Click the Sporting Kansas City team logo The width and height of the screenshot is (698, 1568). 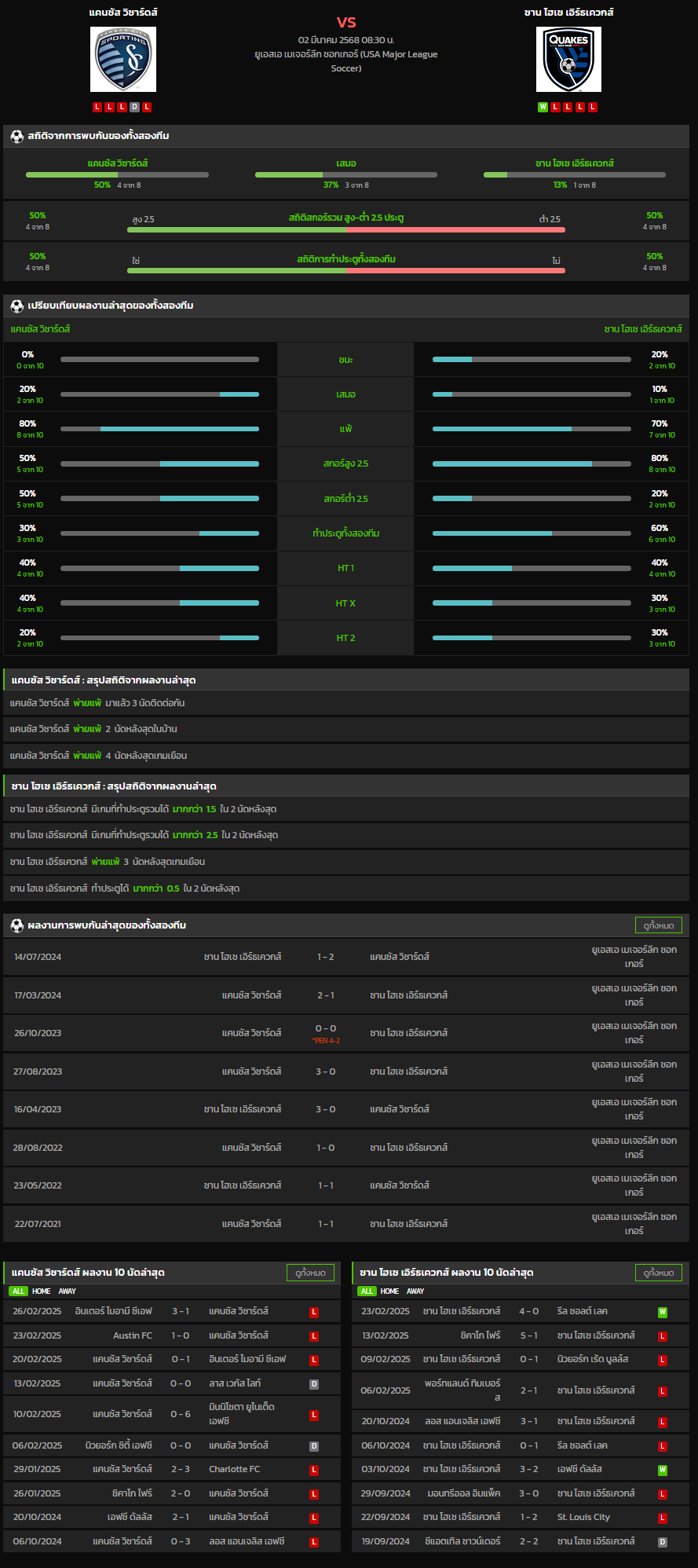(123, 59)
